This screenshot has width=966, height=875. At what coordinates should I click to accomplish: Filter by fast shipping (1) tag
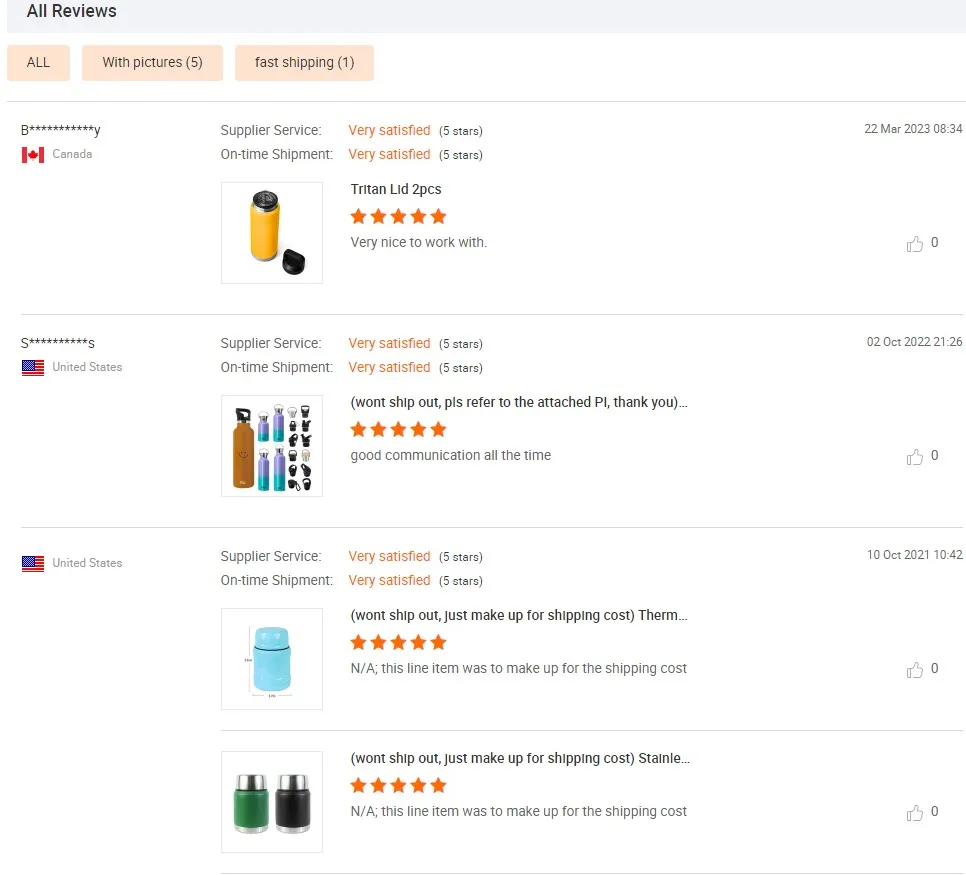click(x=304, y=62)
